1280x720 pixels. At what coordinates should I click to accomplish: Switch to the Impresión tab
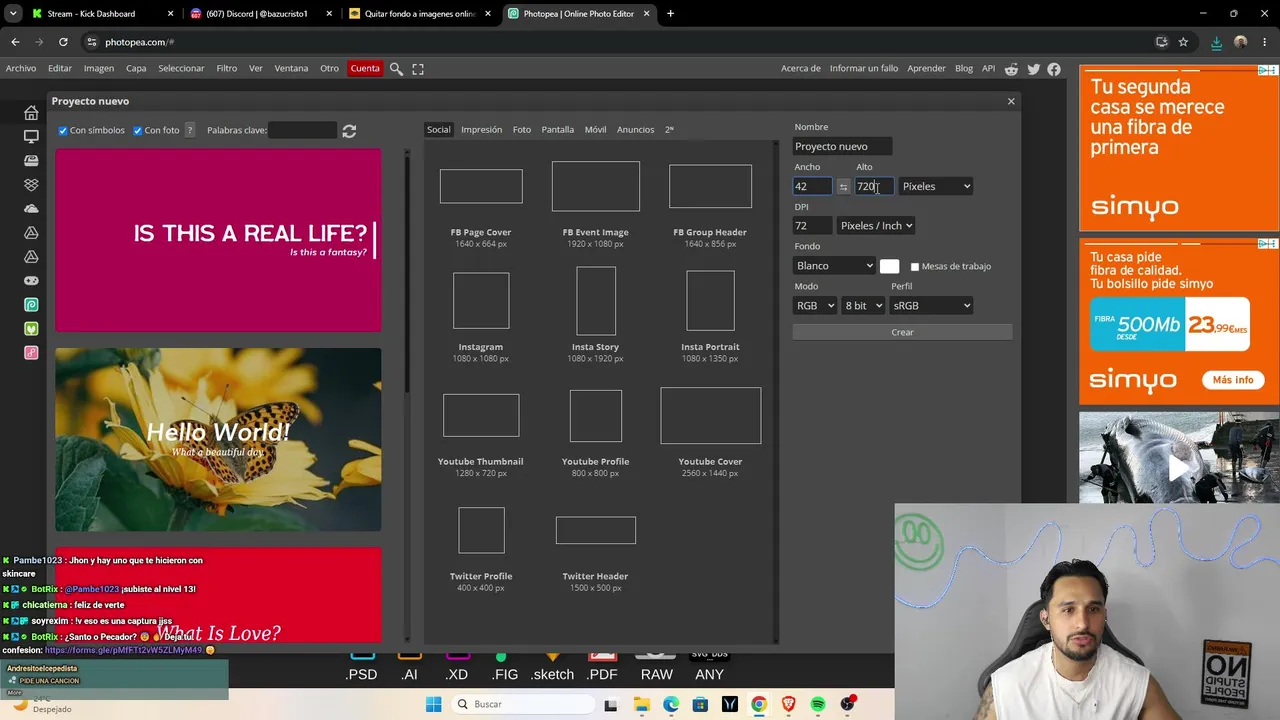point(481,130)
